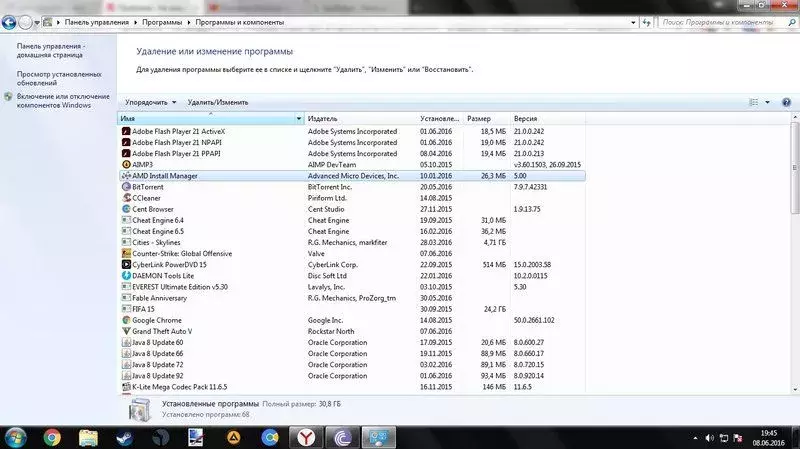Click the Удалить/Изменить button
This screenshot has width=800, height=449.
(218, 103)
